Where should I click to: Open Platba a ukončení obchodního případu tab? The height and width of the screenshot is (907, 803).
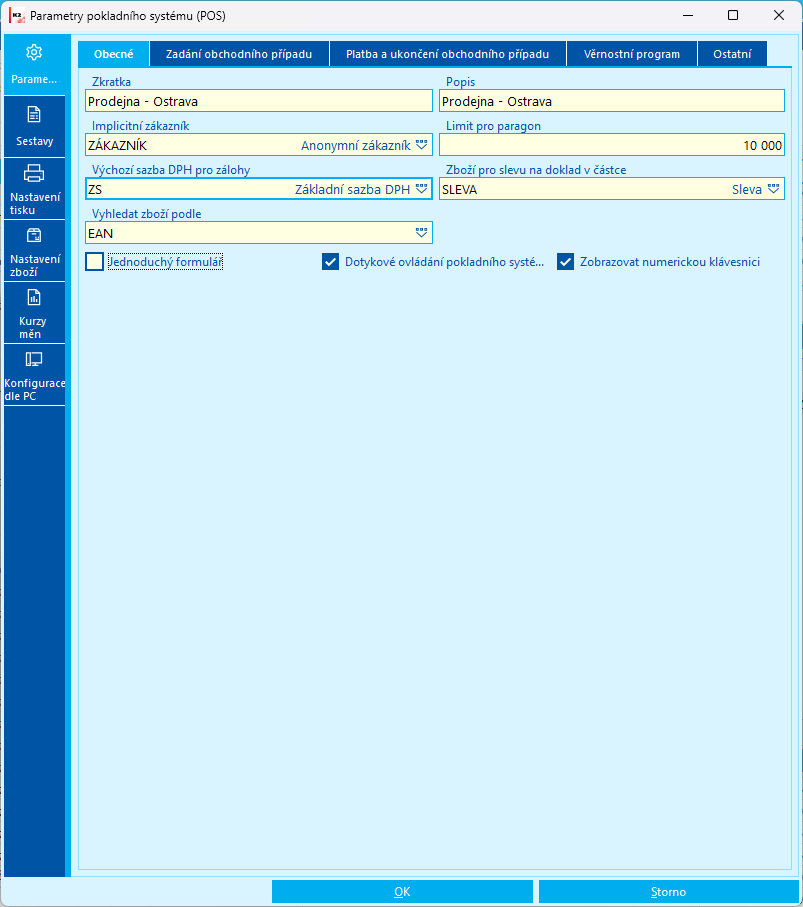448,54
